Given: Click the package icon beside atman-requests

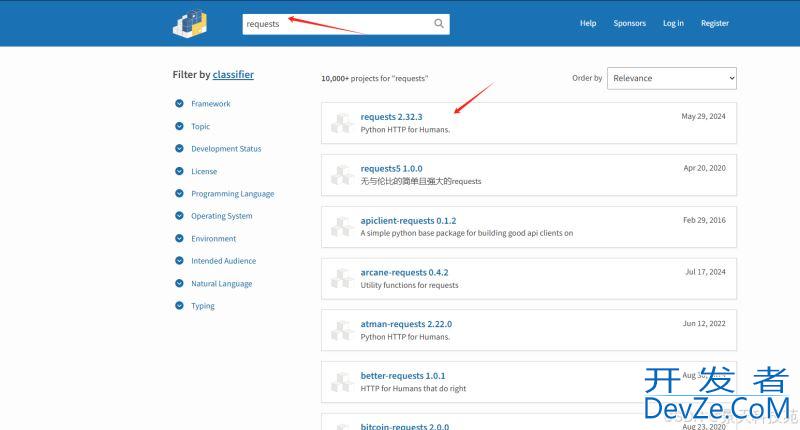Looking at the screenshot, I should 342,331.
